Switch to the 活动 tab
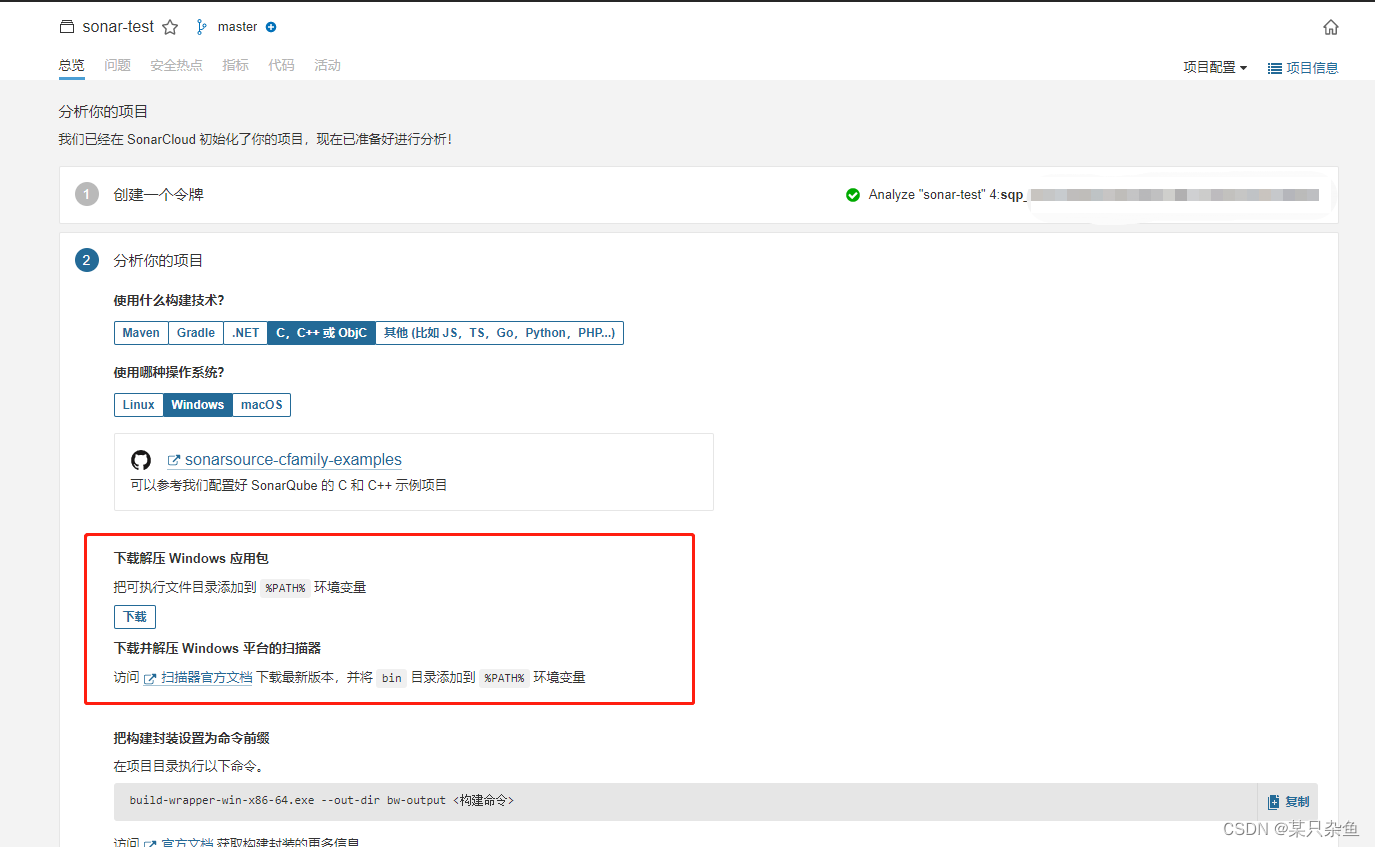1375x847 pixels. [327, 65]
